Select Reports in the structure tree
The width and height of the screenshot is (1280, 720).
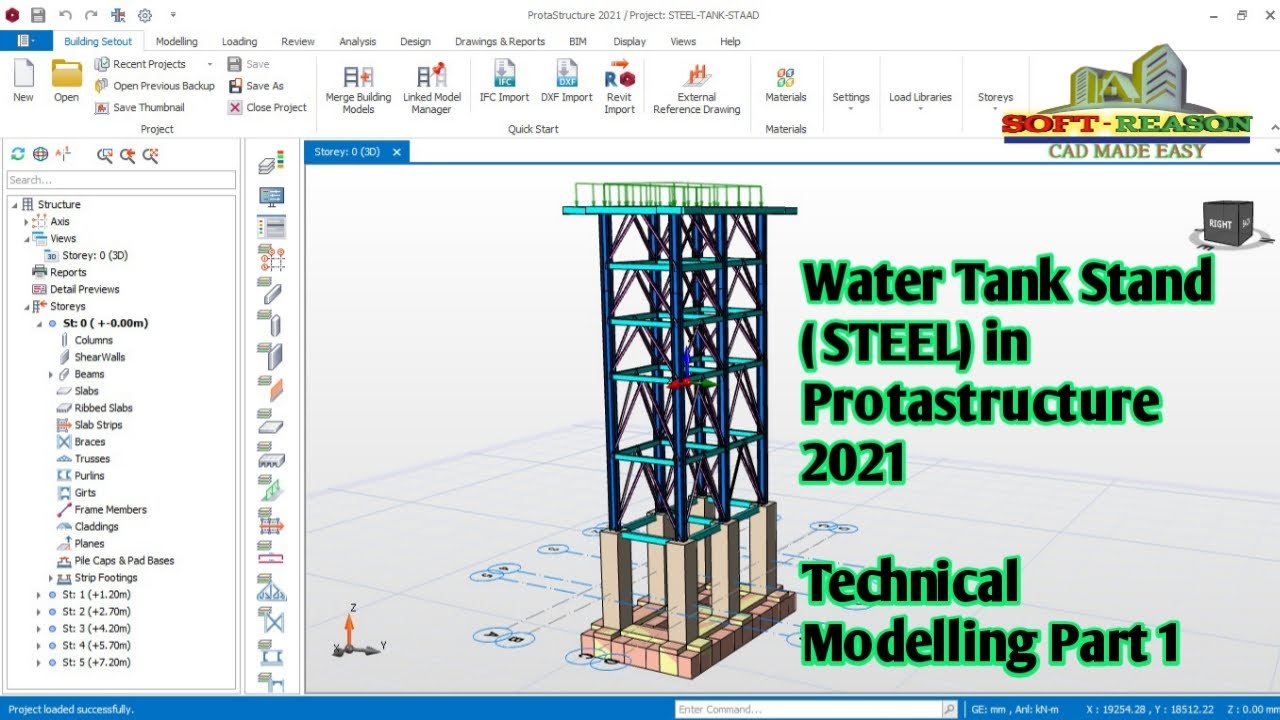pos(68,273)
